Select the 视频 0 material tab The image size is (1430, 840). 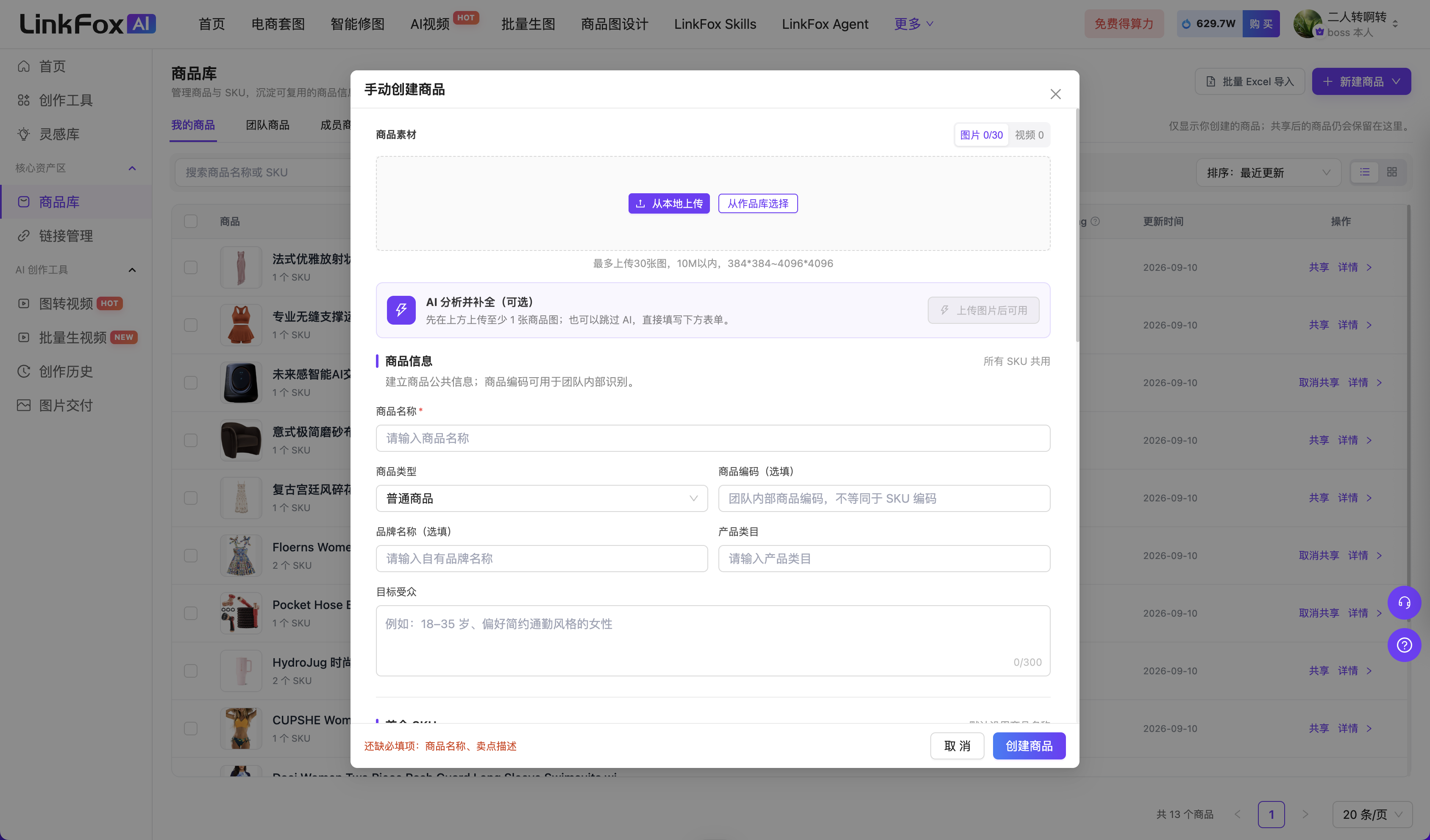click(x=1029, y=135)
